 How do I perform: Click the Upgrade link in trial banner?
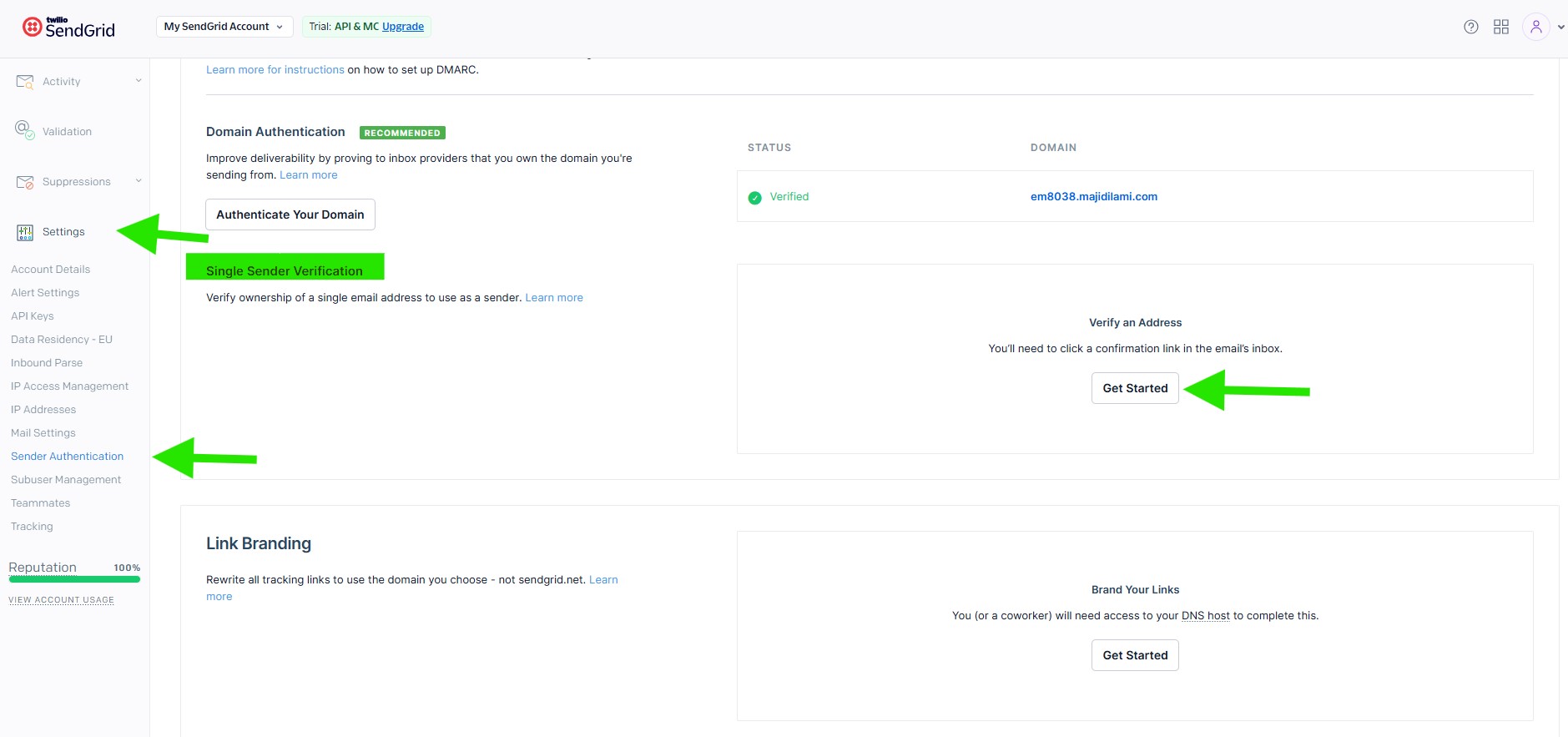403,27
